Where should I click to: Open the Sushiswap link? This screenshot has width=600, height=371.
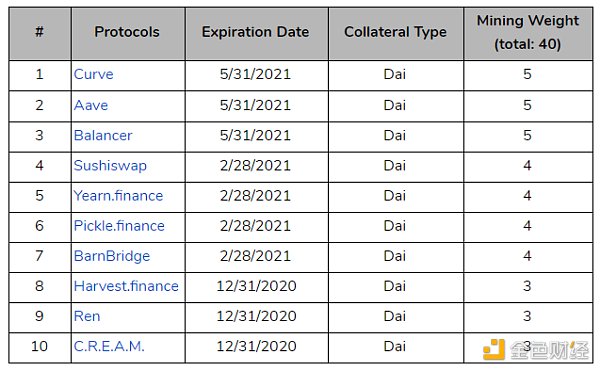click(110, 166)
